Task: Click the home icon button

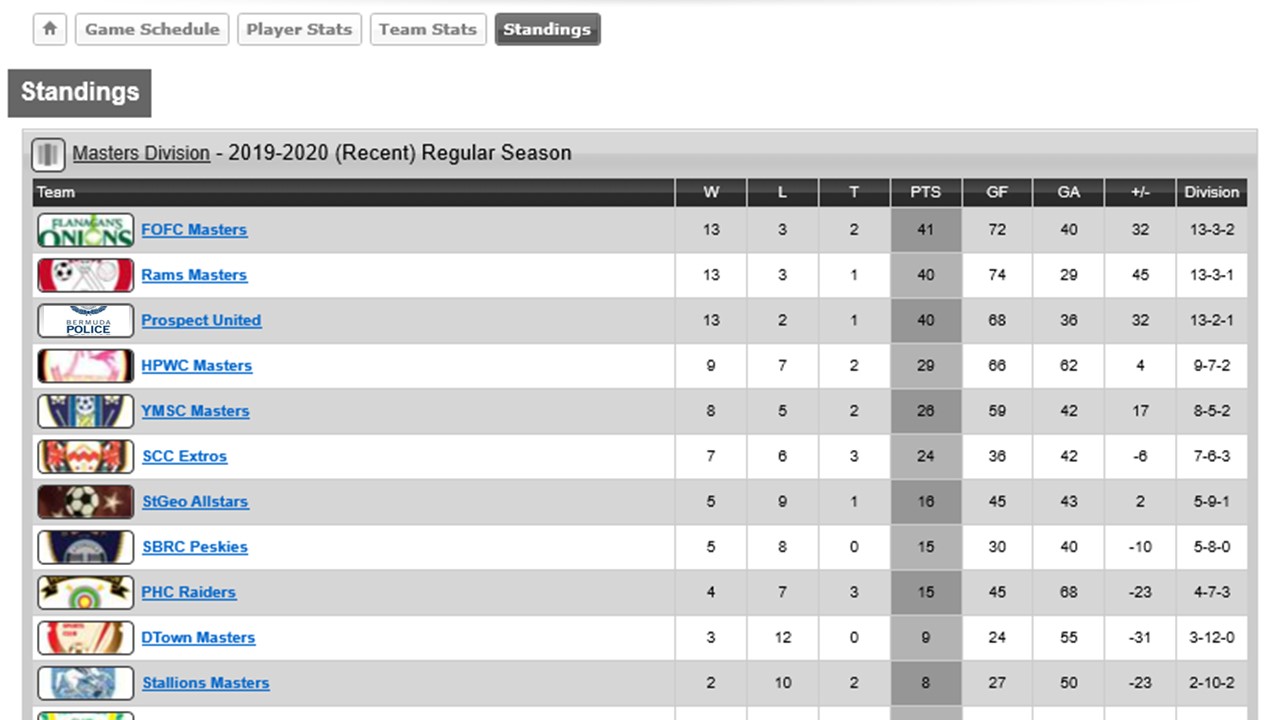Action: (49, 30)
